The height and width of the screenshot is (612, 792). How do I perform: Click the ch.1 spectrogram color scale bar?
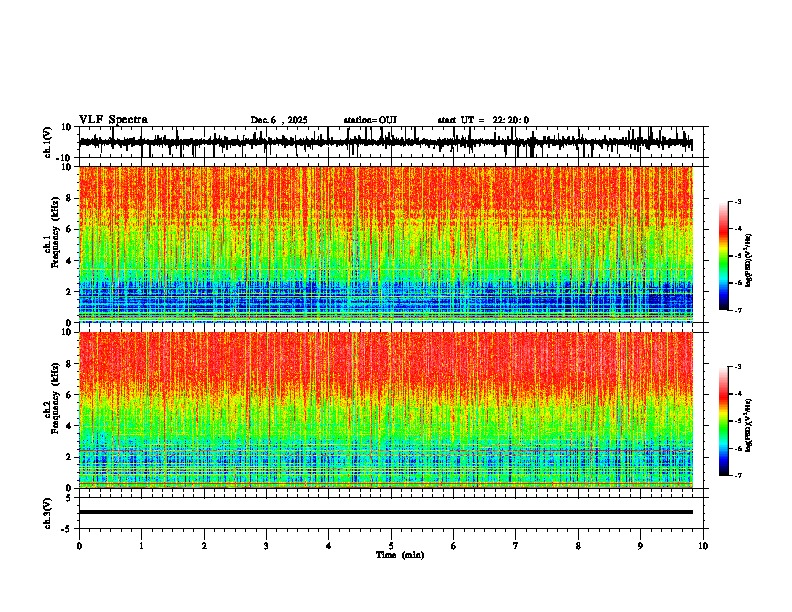[723, 256]
